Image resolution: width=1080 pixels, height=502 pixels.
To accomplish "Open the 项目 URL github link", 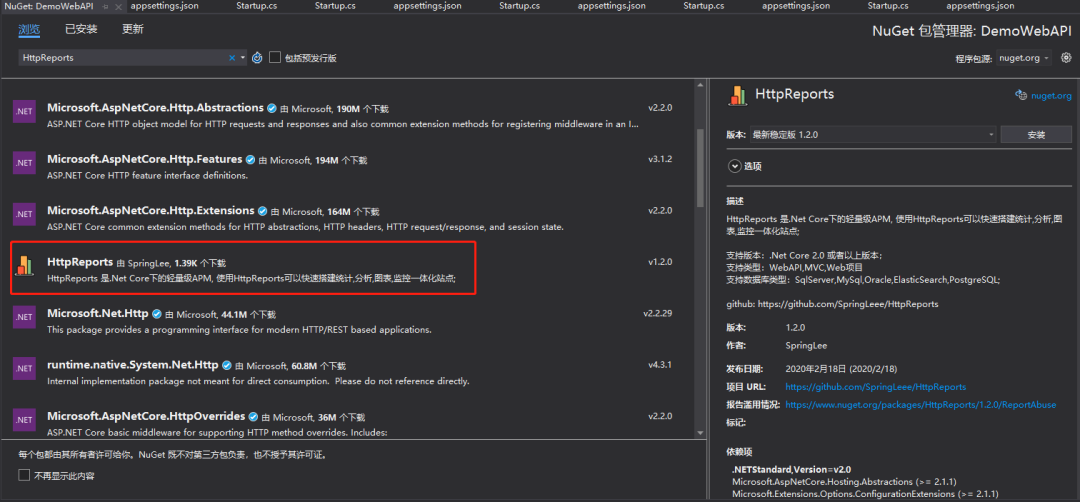I will 875,387.
